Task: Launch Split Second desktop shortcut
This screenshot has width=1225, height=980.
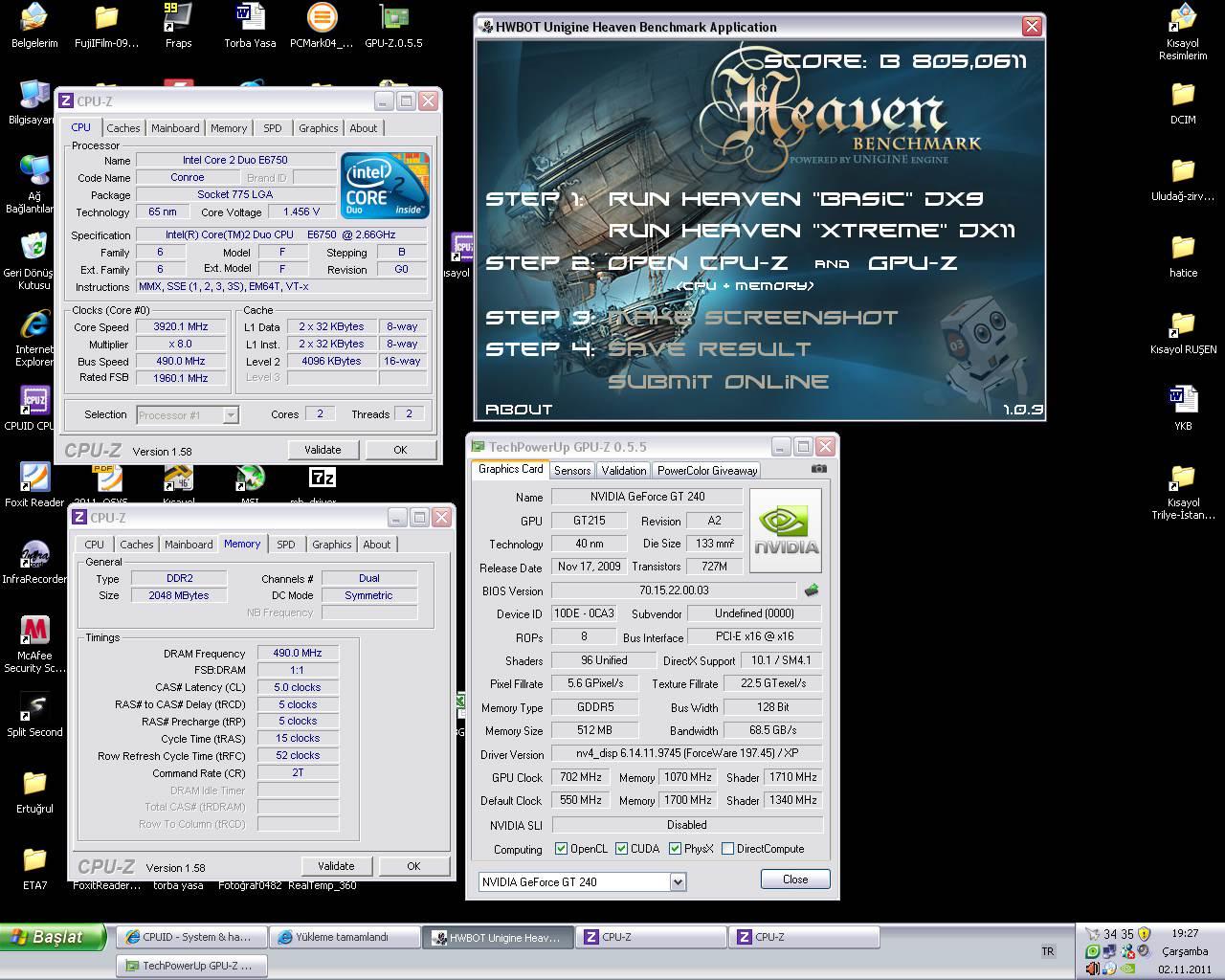Action: [34, 715]
